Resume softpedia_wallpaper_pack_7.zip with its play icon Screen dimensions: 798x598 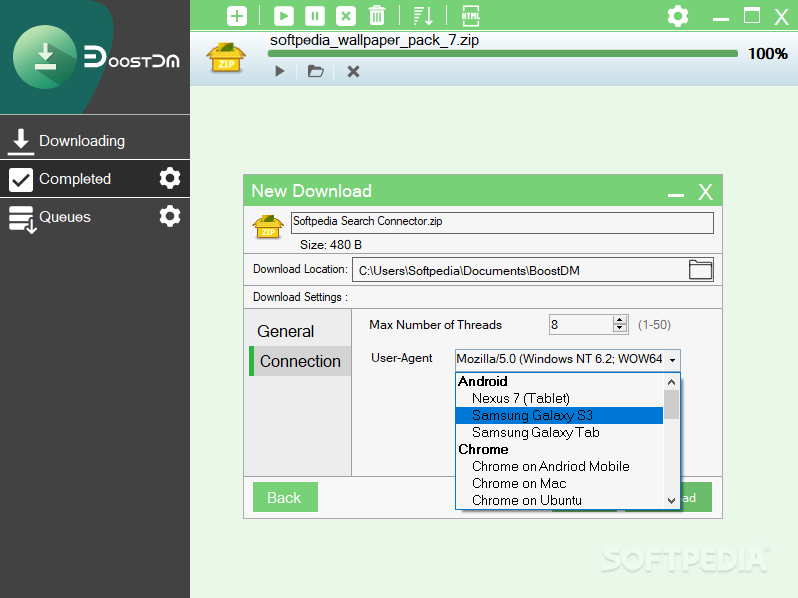coord(279,71)
